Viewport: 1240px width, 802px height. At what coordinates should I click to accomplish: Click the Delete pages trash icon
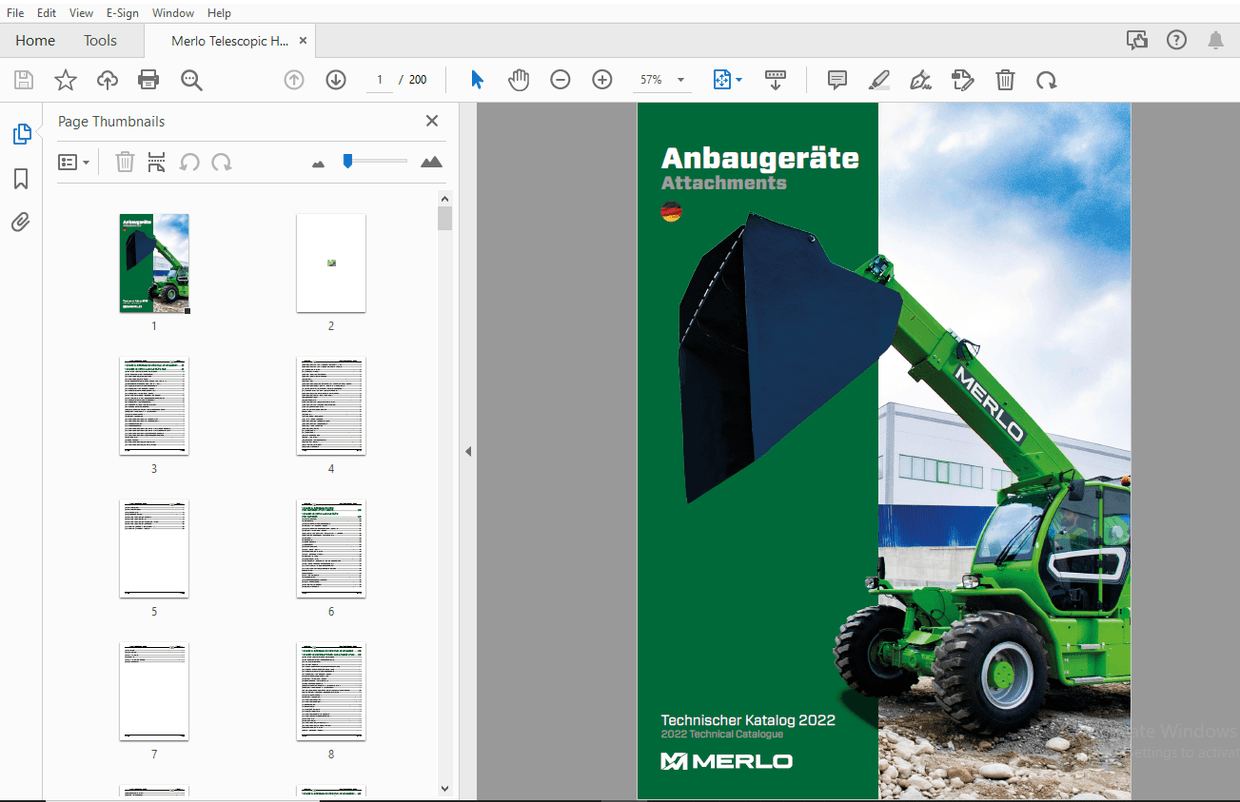pos(1005,79)
